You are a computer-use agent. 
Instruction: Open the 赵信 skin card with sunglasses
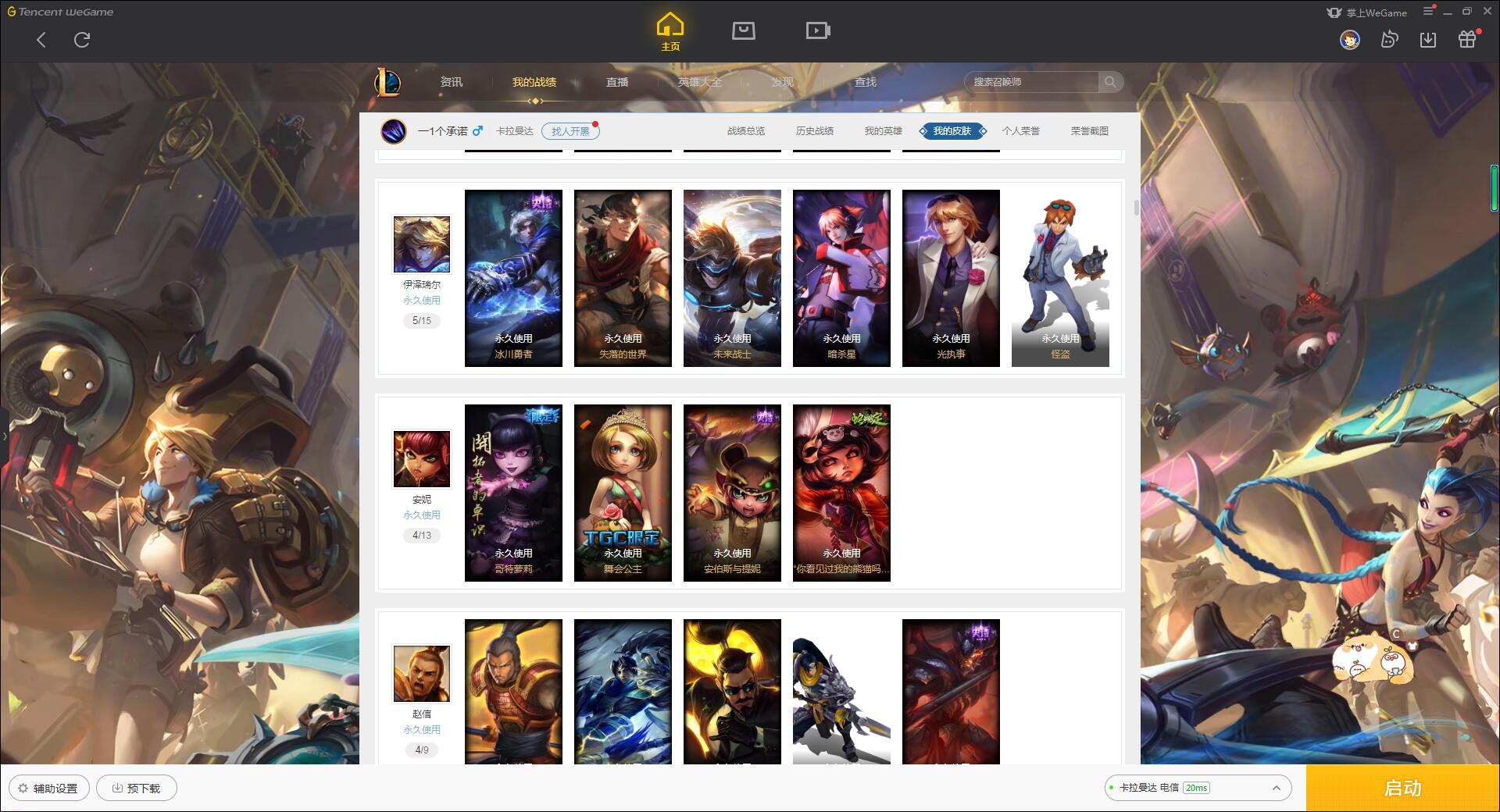point(732,692)
